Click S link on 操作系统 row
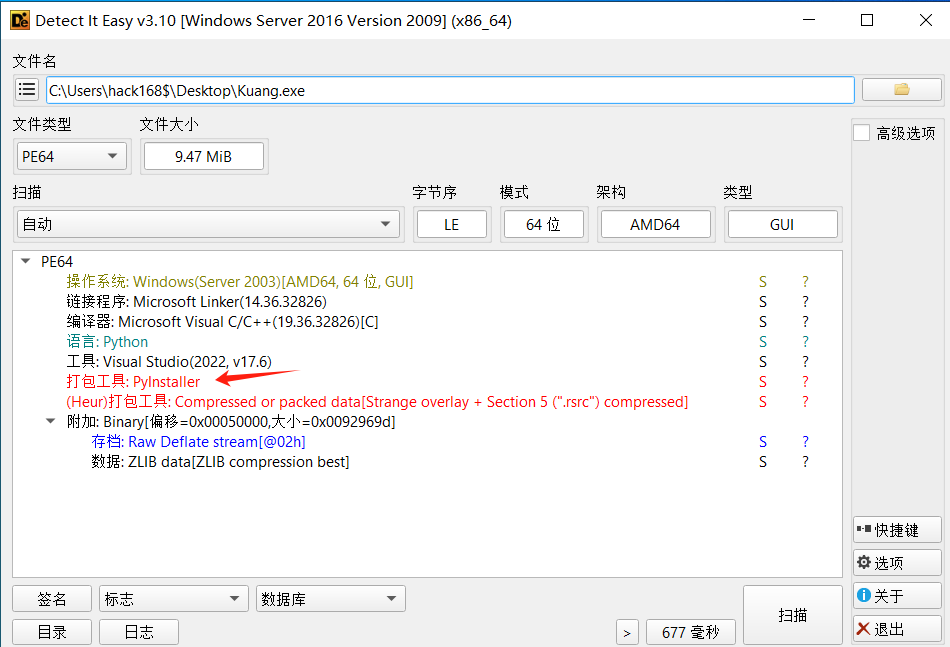This screenshot has width=950, height=647. 763,282
